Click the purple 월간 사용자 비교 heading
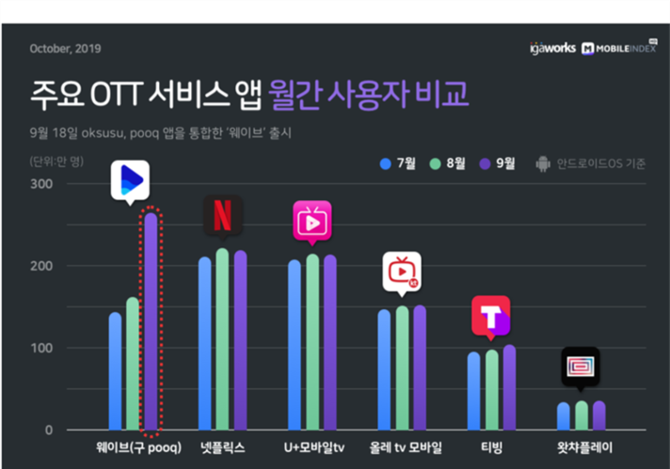Screen dimensions: 670x469 [x=369, y=94]
